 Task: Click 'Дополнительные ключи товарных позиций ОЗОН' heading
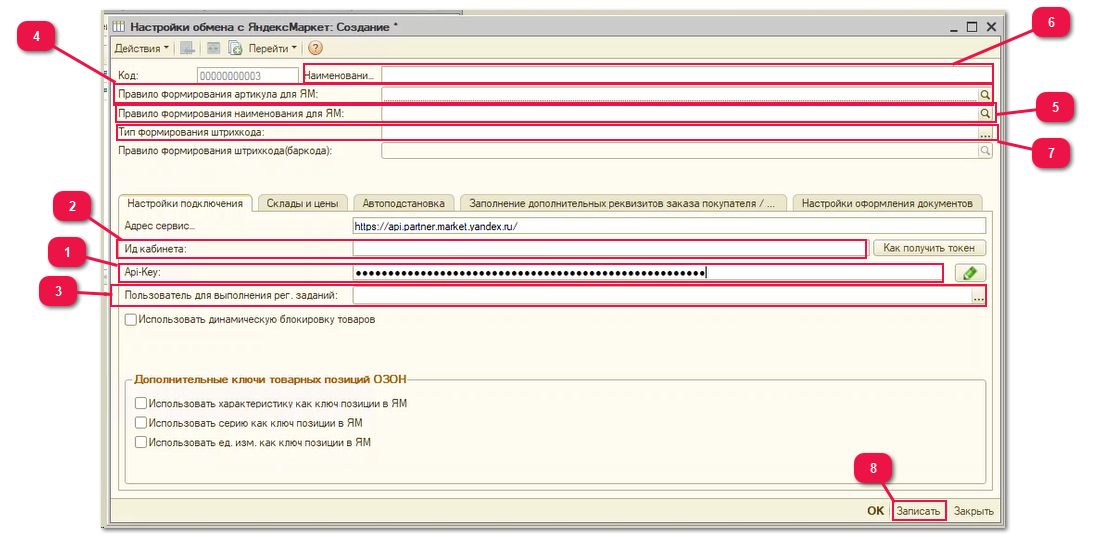click(x=270, y=379)
